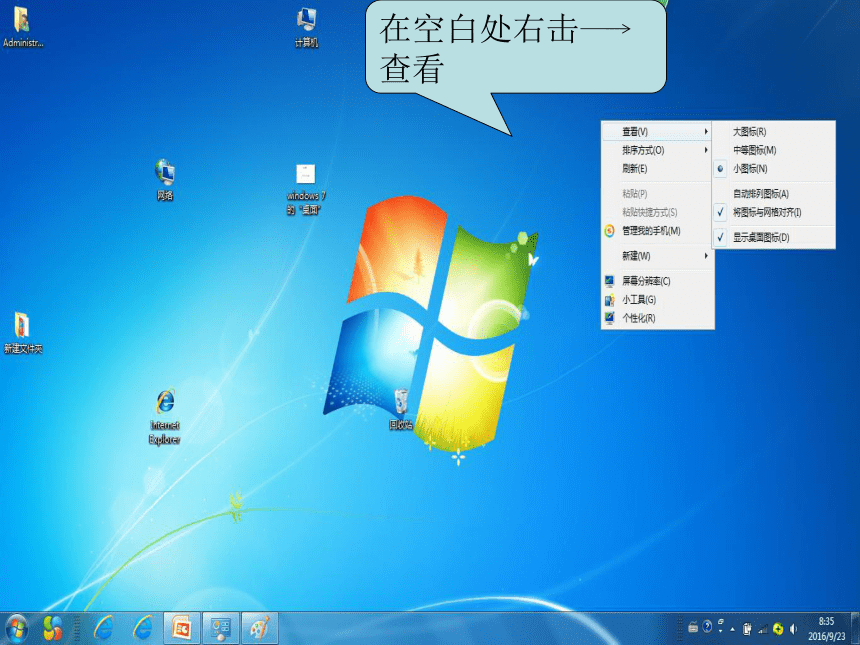
Task: Click the network signal tray icon
Action: (763, 629)
